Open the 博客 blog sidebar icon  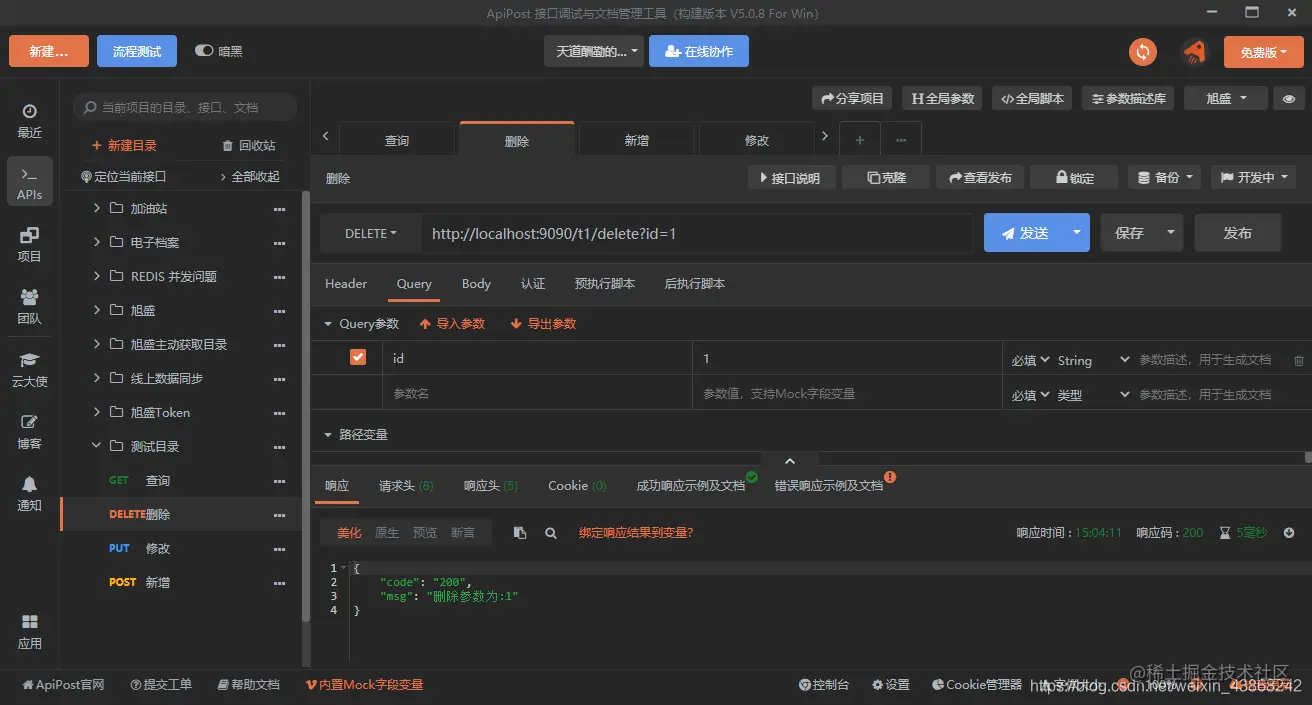tap(29, 431)
